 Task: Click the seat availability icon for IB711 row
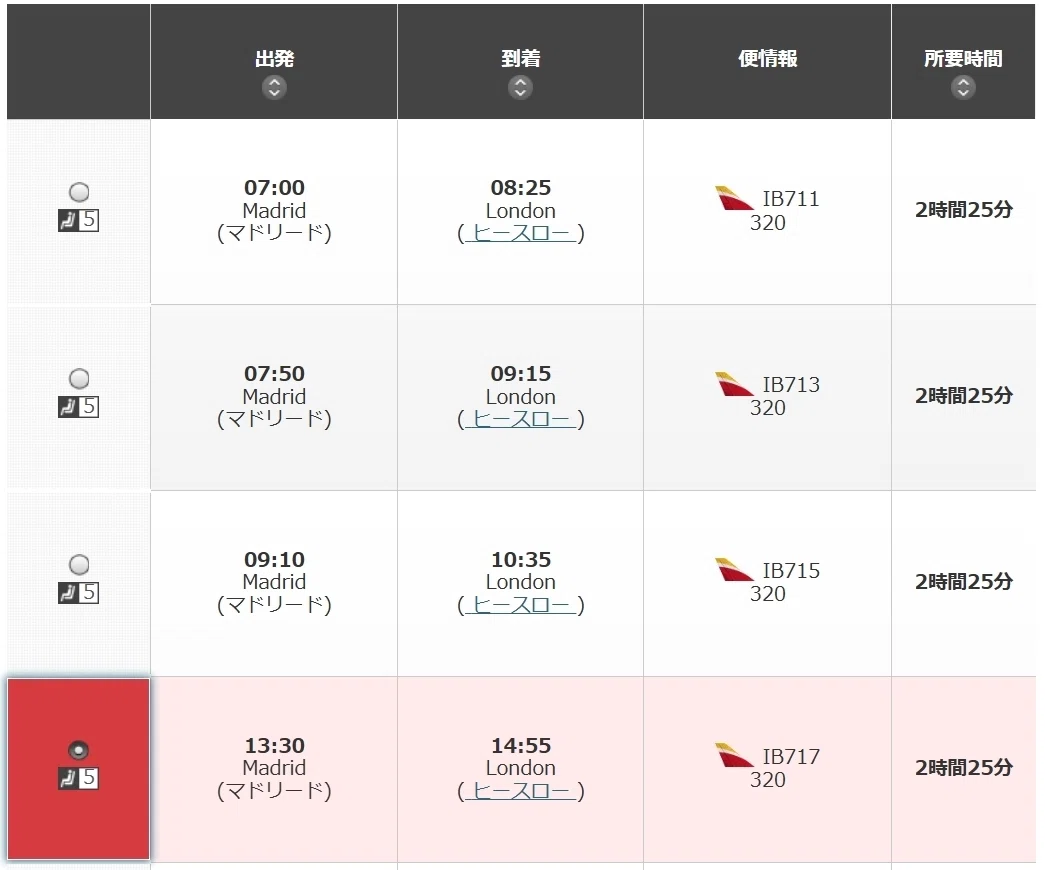(x=79, y=220)
